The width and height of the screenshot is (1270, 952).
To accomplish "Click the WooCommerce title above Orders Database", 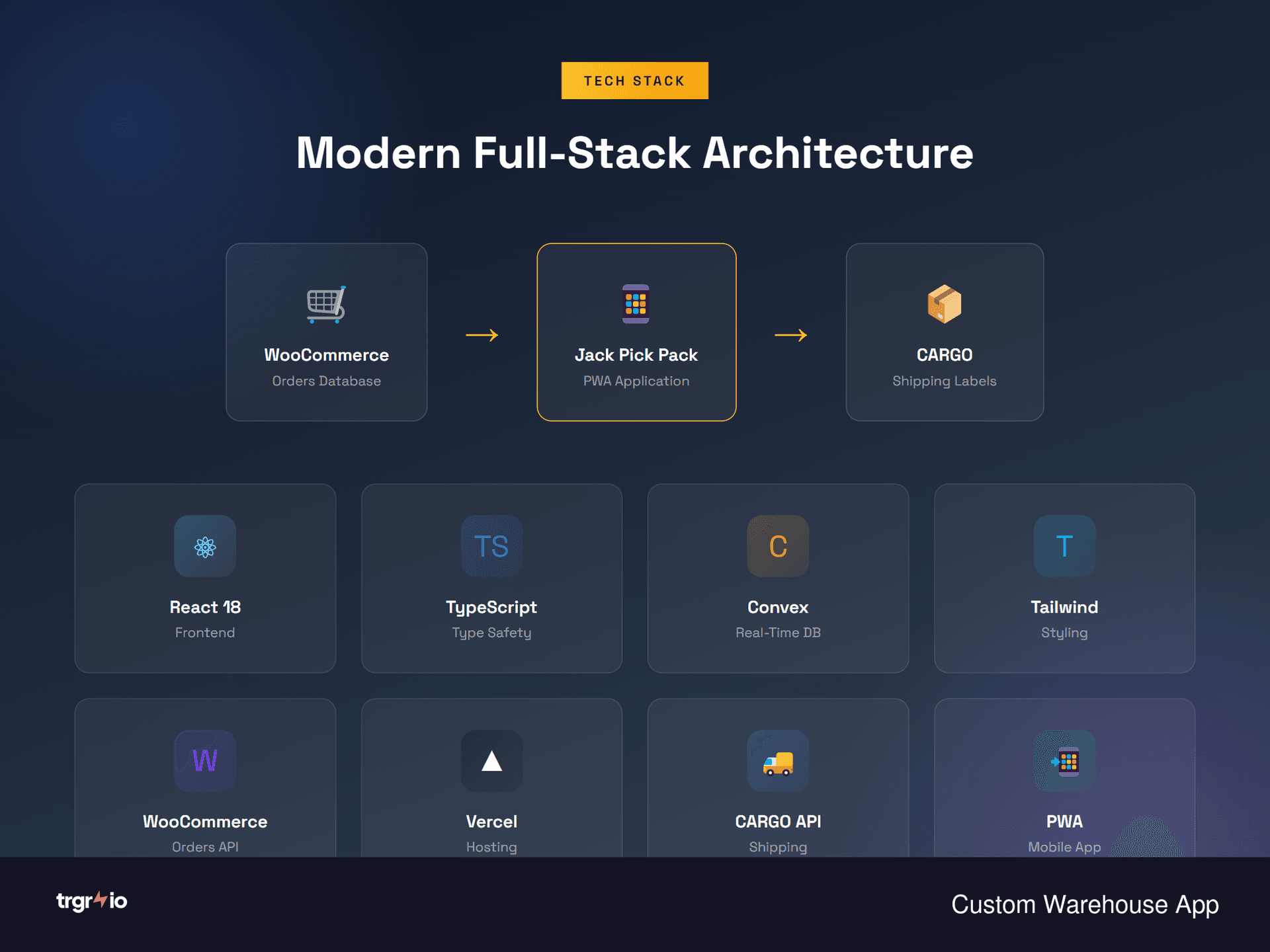I will pyautogui.click(x=326, y=355).
